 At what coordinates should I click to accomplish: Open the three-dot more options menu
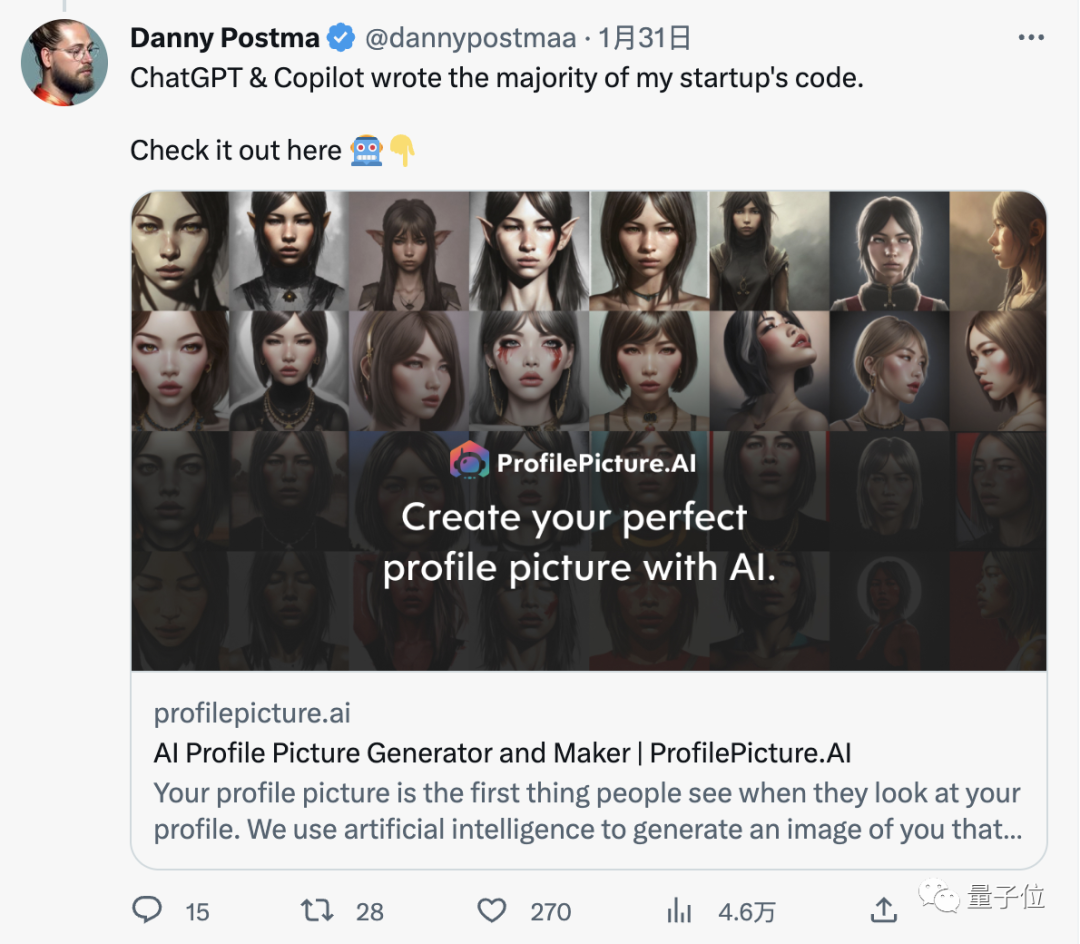click(x=1031, y=37)
